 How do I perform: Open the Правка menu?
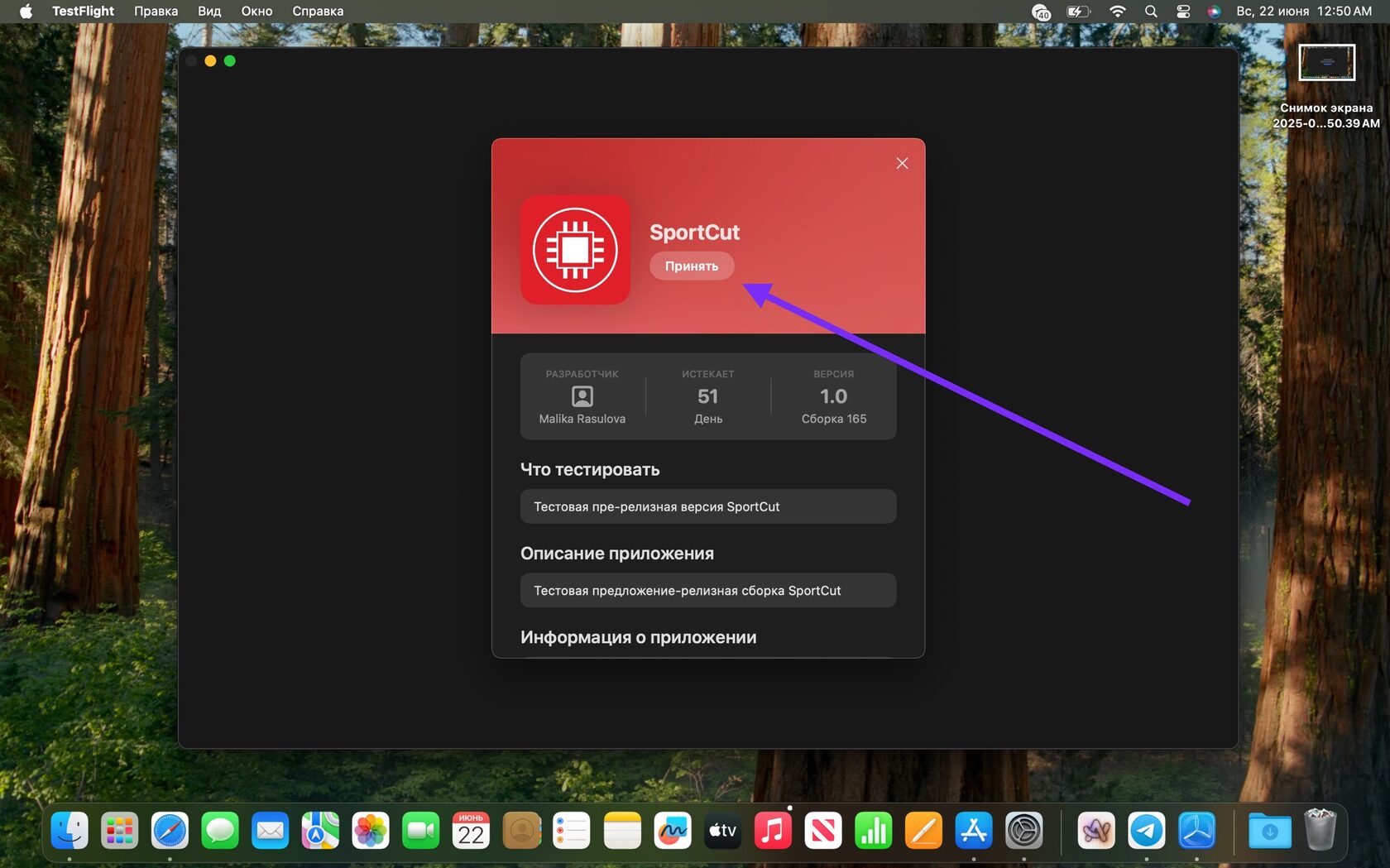156,11
